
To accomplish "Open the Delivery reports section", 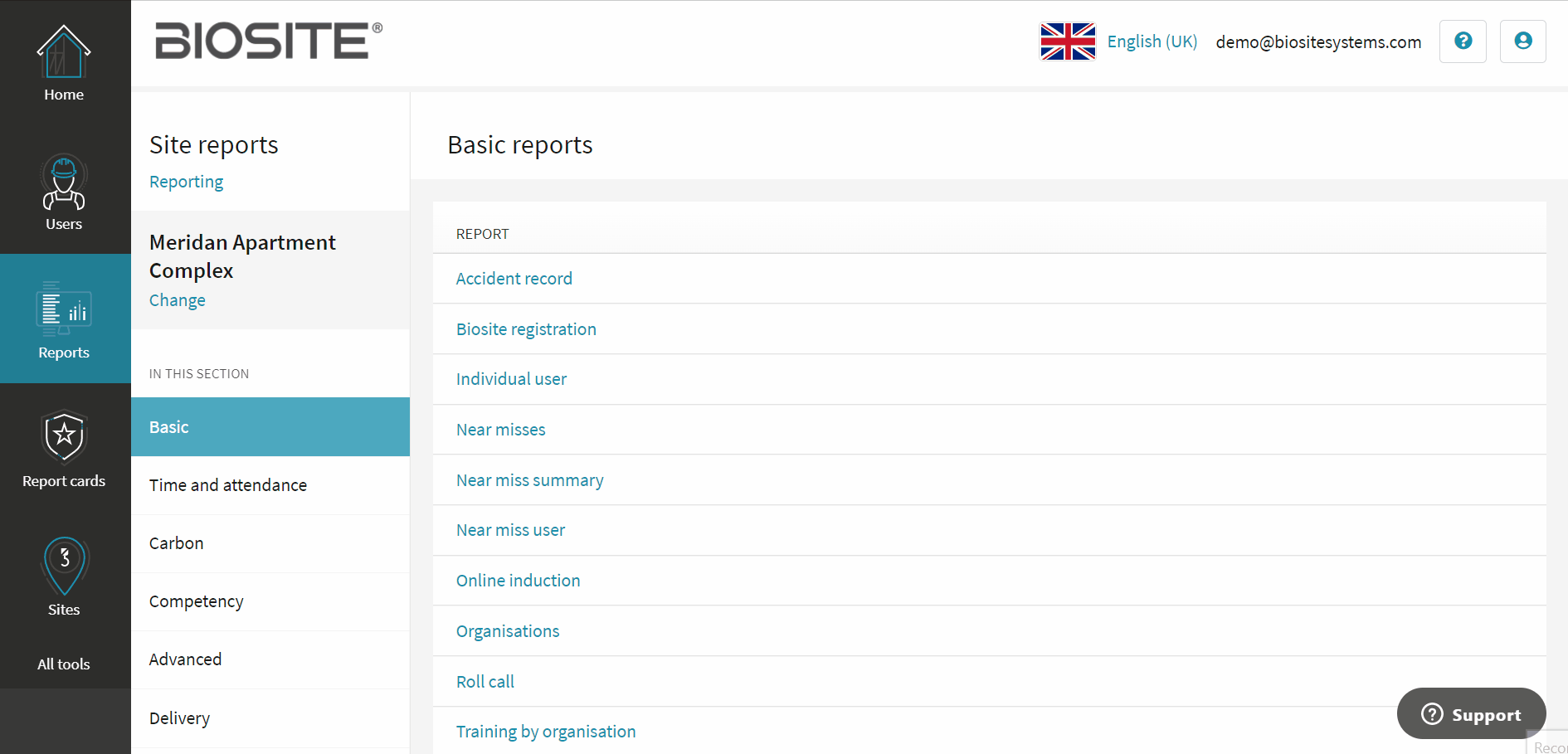I will [x=270, y=718].
